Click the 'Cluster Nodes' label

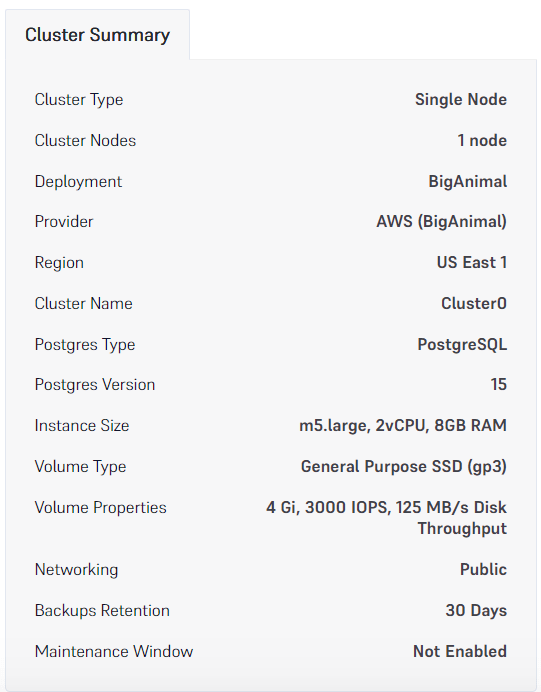coord(85,140)
